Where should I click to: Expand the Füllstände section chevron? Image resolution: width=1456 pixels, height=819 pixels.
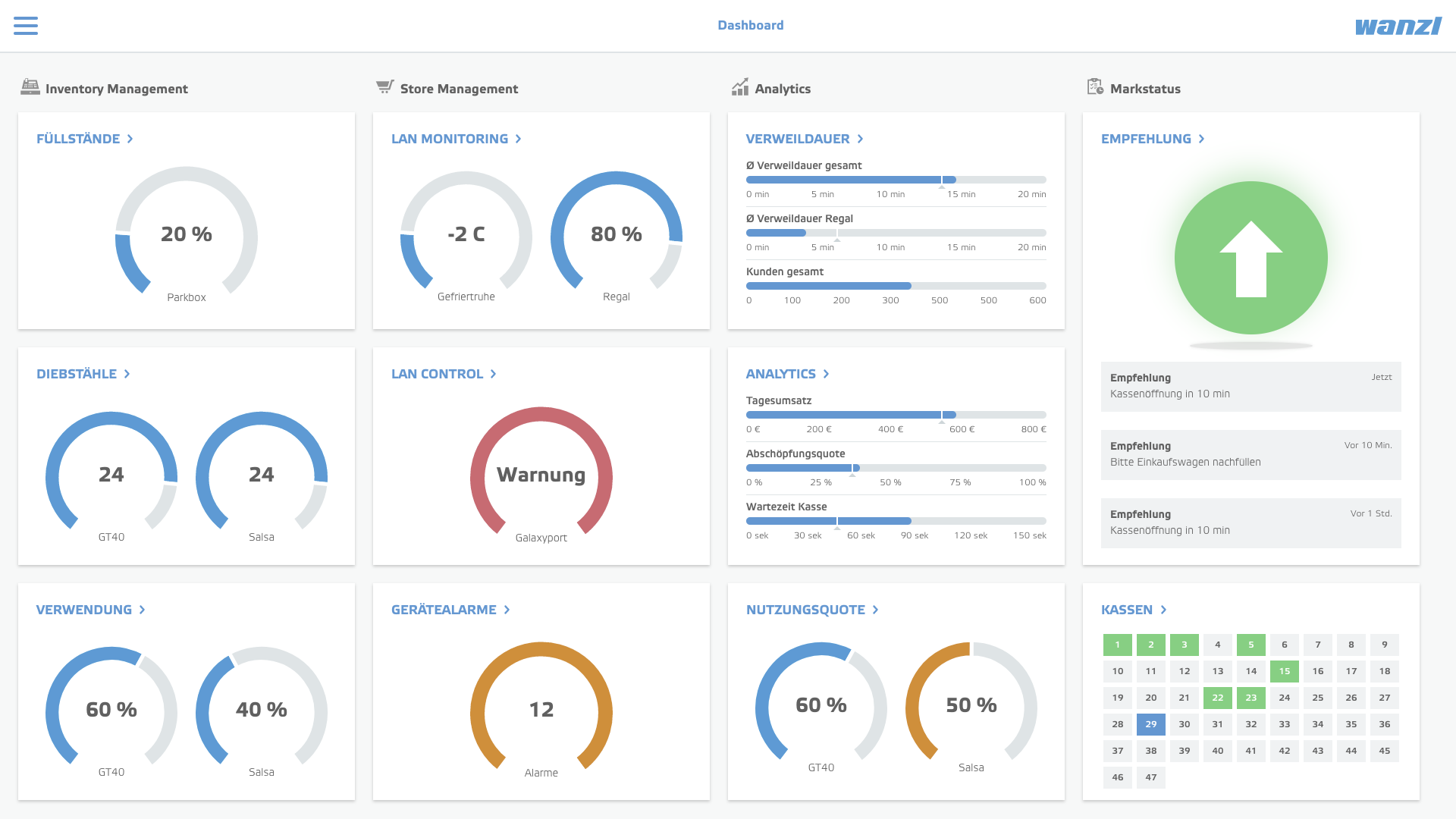point(130,139)
